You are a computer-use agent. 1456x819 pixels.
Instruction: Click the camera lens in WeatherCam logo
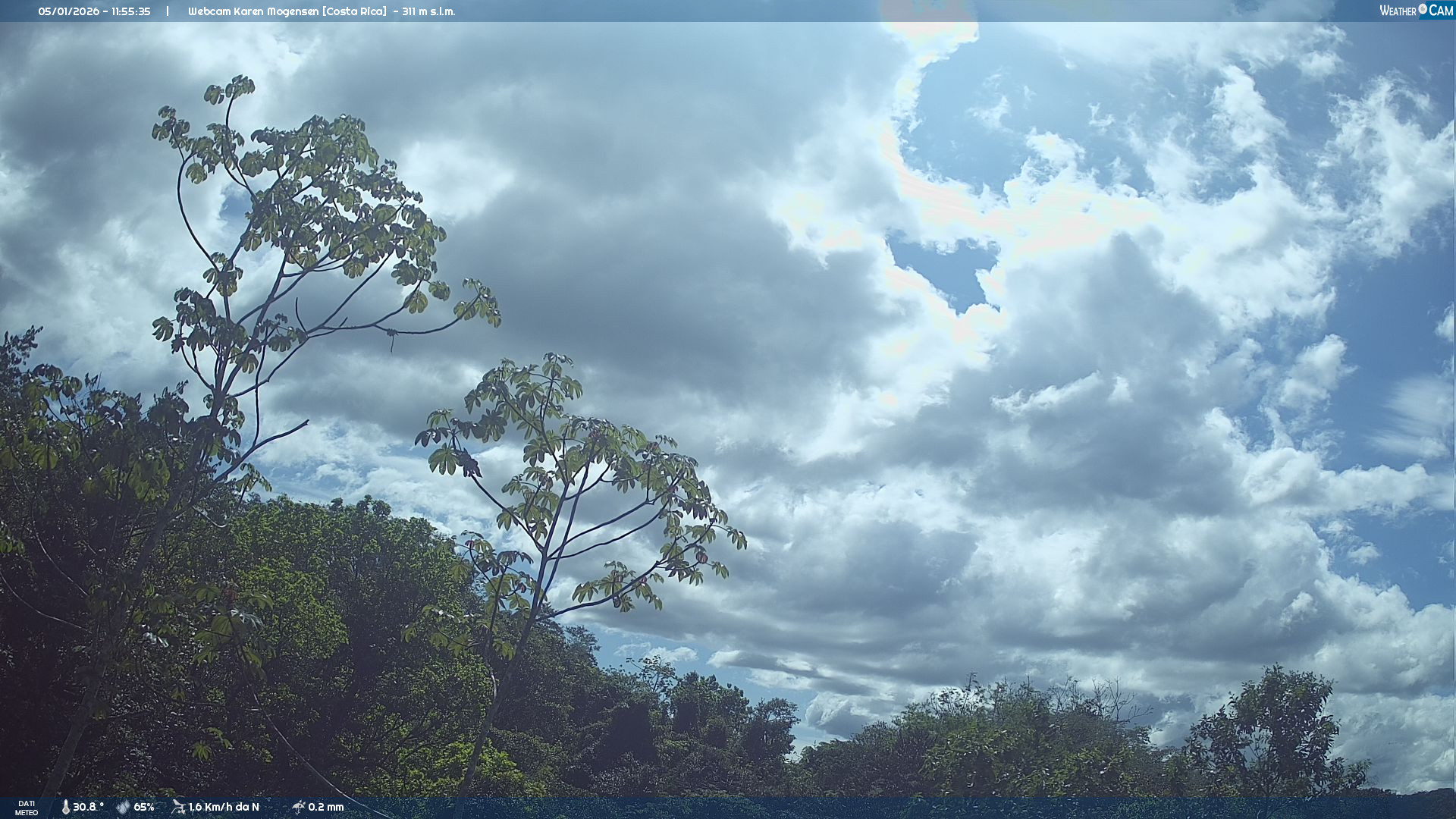1423,9
